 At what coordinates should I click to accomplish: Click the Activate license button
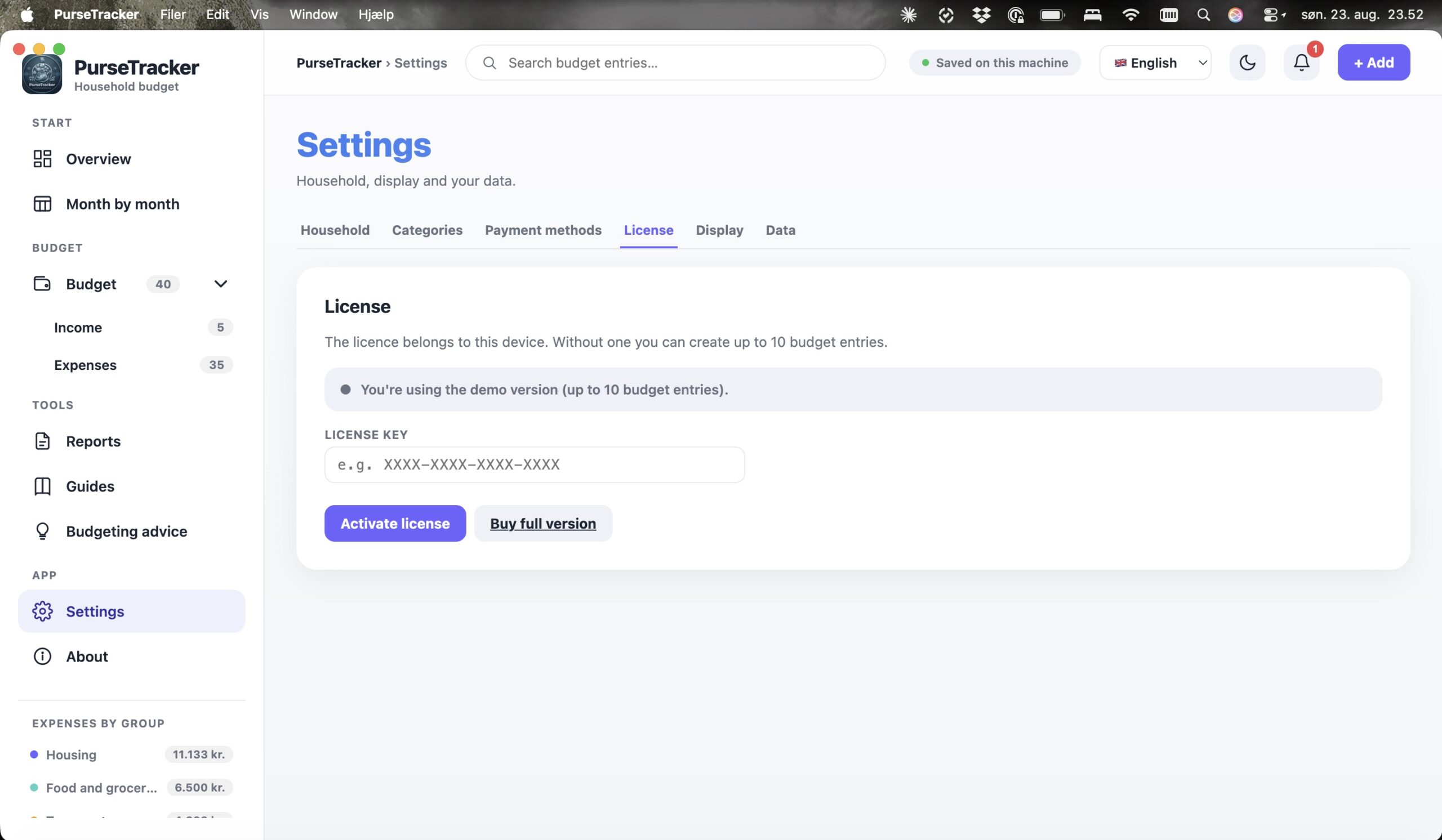[395, 523]
